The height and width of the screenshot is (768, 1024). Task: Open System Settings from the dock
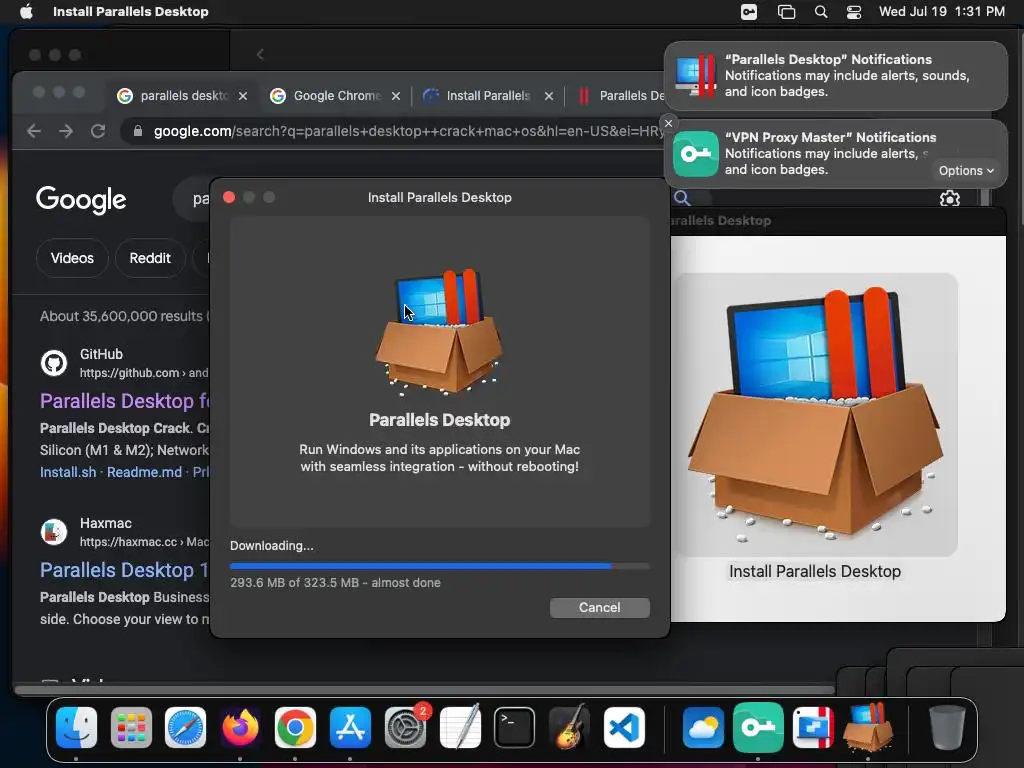coord(405,728)
